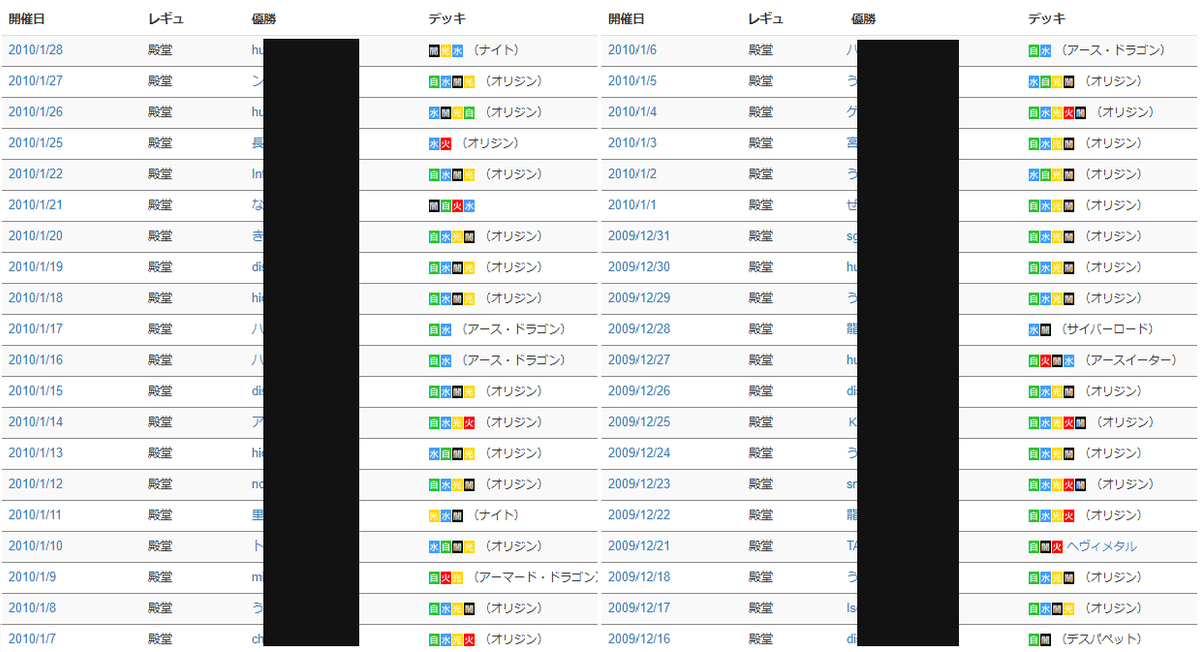The width and height of the screenshot is (1200, 652).
Task: Click 殿堂 regulation cell in 2010/1/3 row
Action: coord(760,143)
